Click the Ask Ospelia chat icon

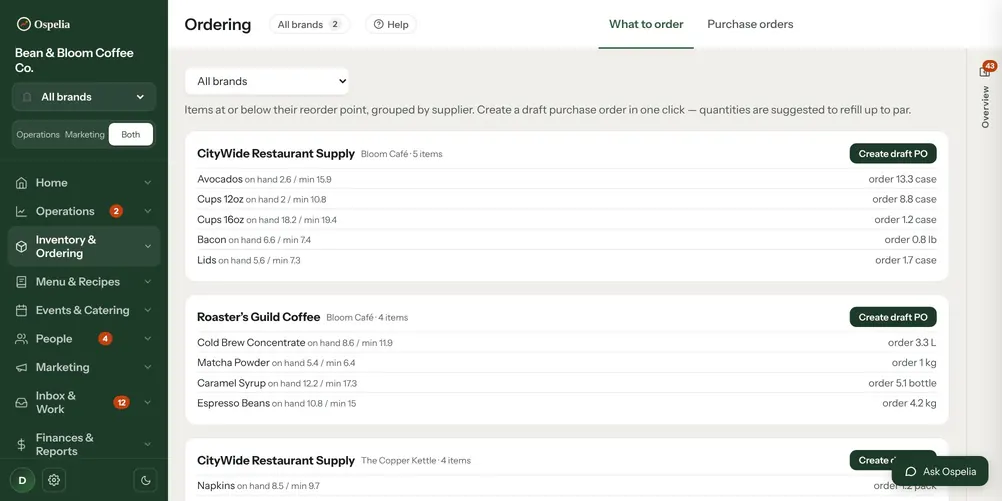point(911,472)
